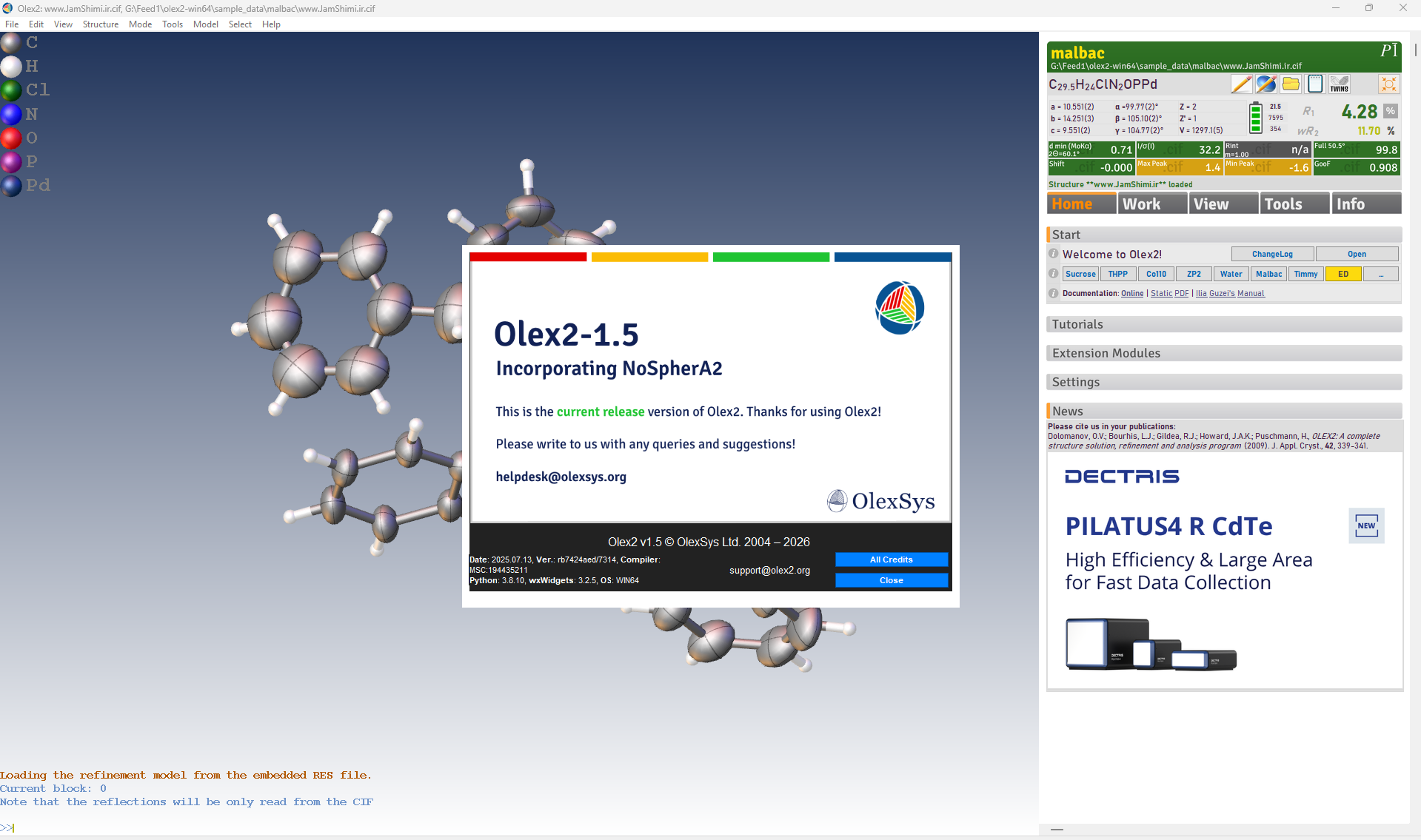The image size is (1421, 840).
Task: Open Ilia Guzei's Manual link
Action: pos(1230,294)
